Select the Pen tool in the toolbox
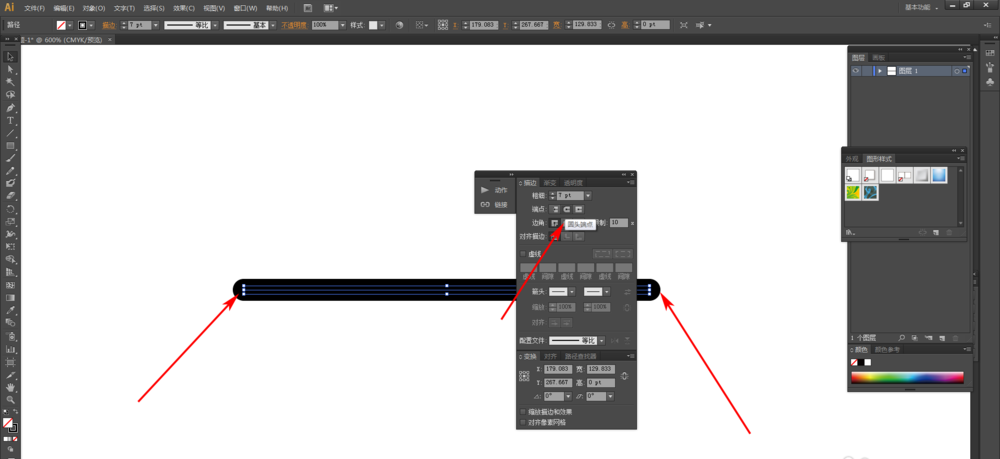Screen dimensions: 1000x459 (10, 107)
